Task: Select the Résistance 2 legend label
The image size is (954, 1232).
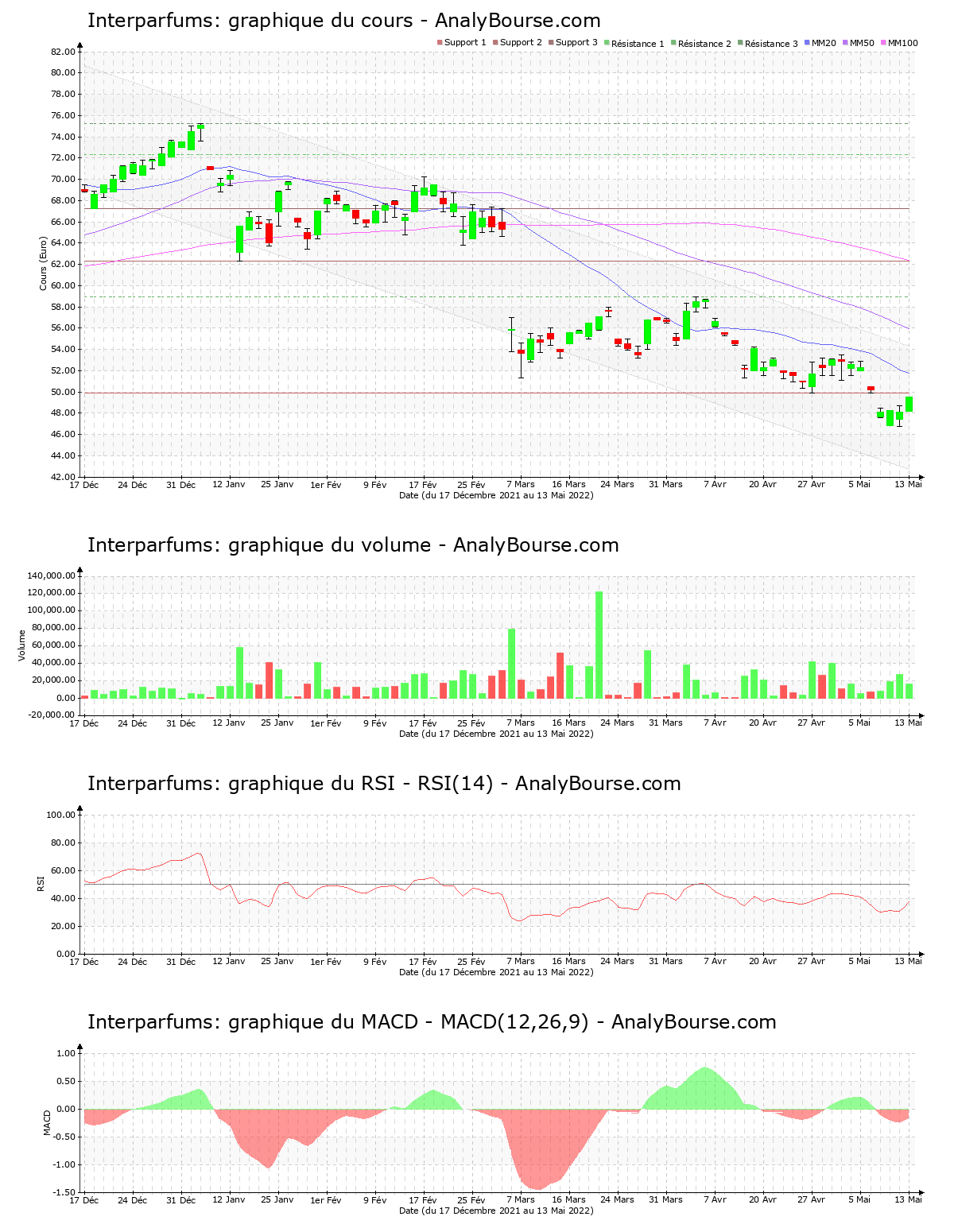Action: click(x=704, y=43)
